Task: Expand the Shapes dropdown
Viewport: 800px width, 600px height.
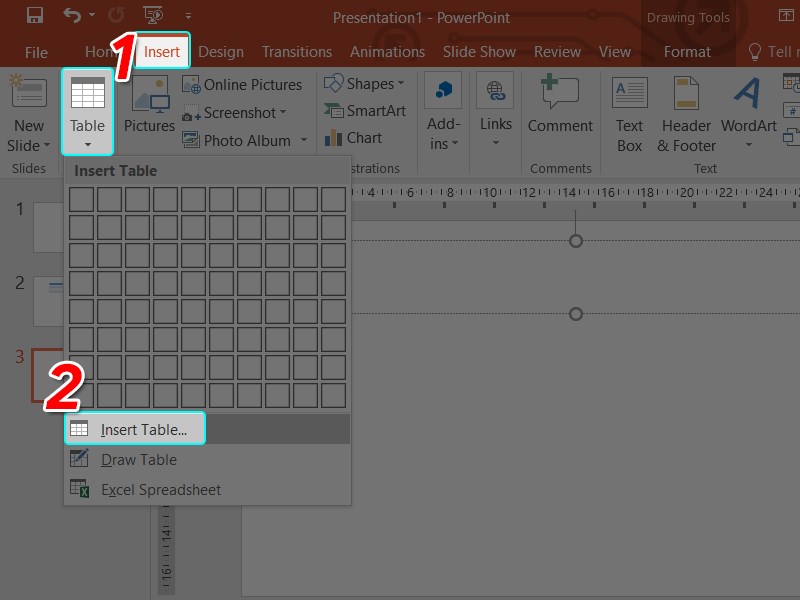Action: (x=365, y=84)
